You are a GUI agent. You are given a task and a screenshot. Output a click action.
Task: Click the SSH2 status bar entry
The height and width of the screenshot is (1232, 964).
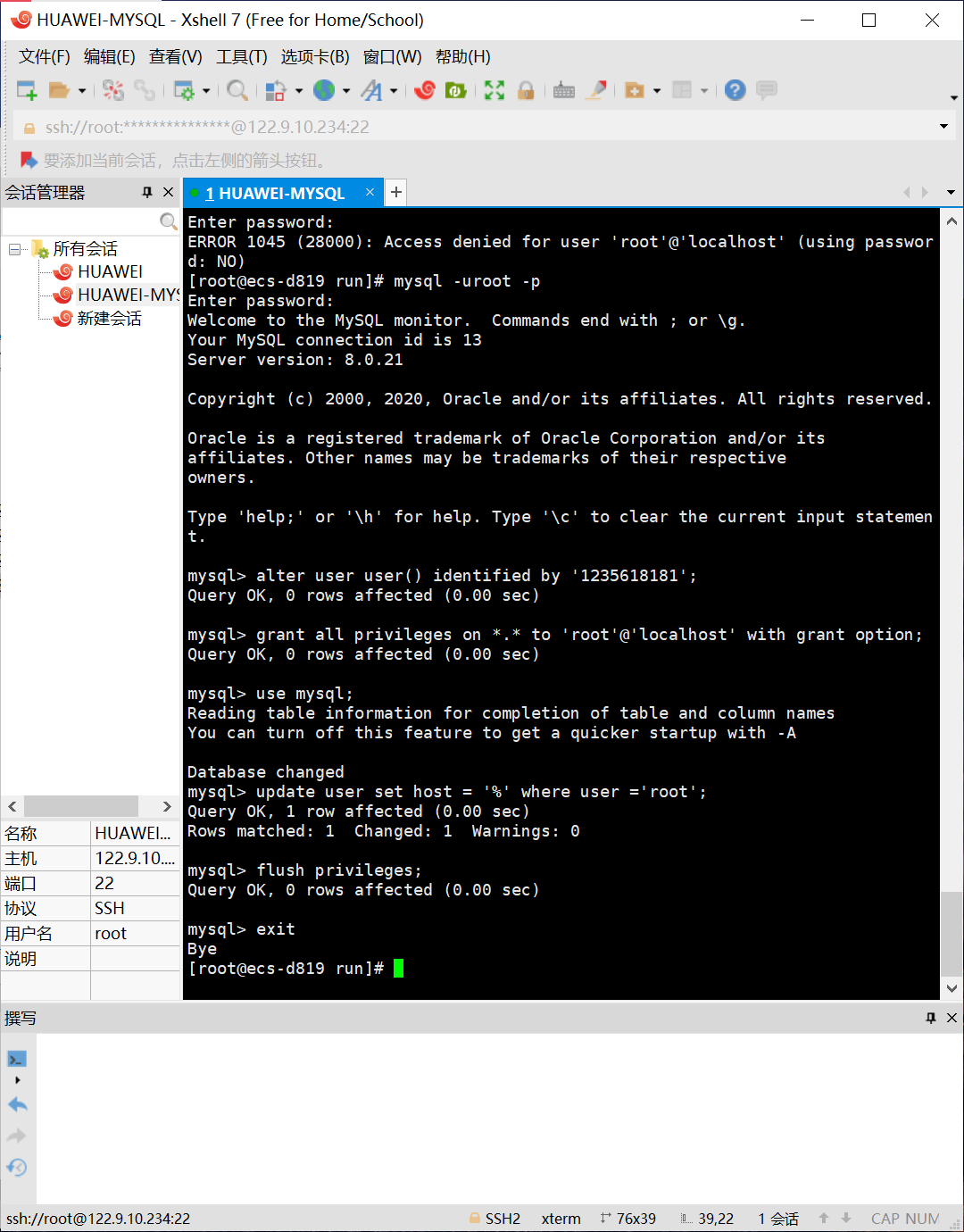tap(494, 1219)
